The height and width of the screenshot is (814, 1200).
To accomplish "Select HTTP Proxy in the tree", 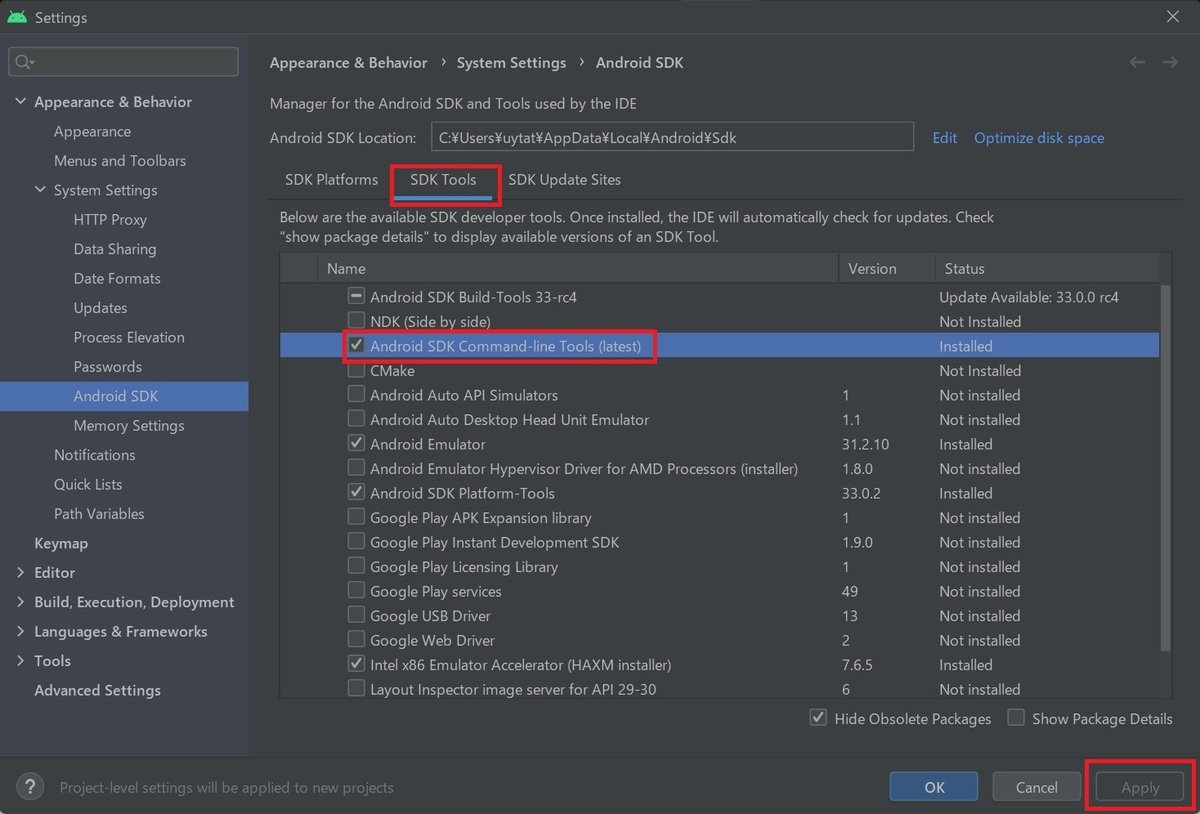I will coord(110,220).
